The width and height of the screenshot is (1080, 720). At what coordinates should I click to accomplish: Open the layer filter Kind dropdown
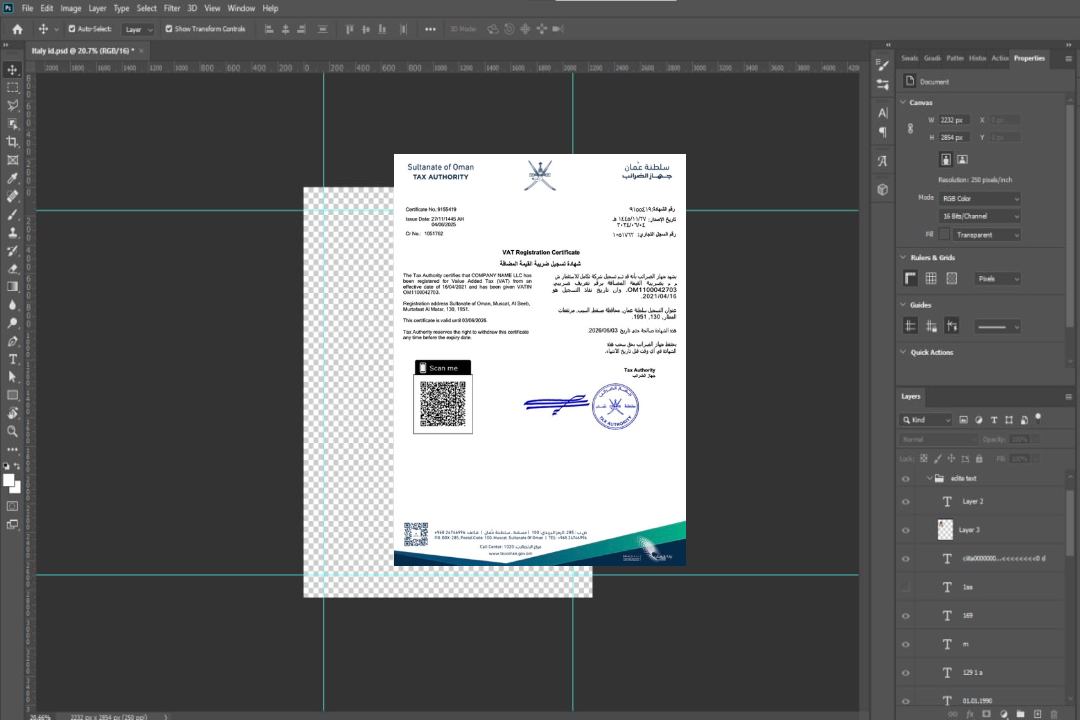(x=926, y=420)
